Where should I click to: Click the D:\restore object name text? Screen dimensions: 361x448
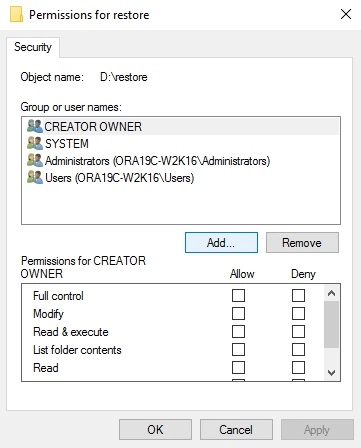[124, 77]
